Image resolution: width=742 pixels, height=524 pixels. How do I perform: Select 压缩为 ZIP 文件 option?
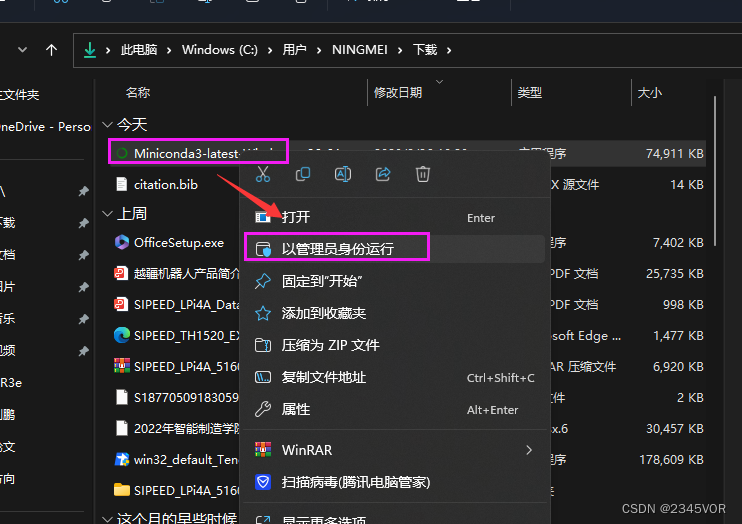pyautogui.click(x=395, y=345)
